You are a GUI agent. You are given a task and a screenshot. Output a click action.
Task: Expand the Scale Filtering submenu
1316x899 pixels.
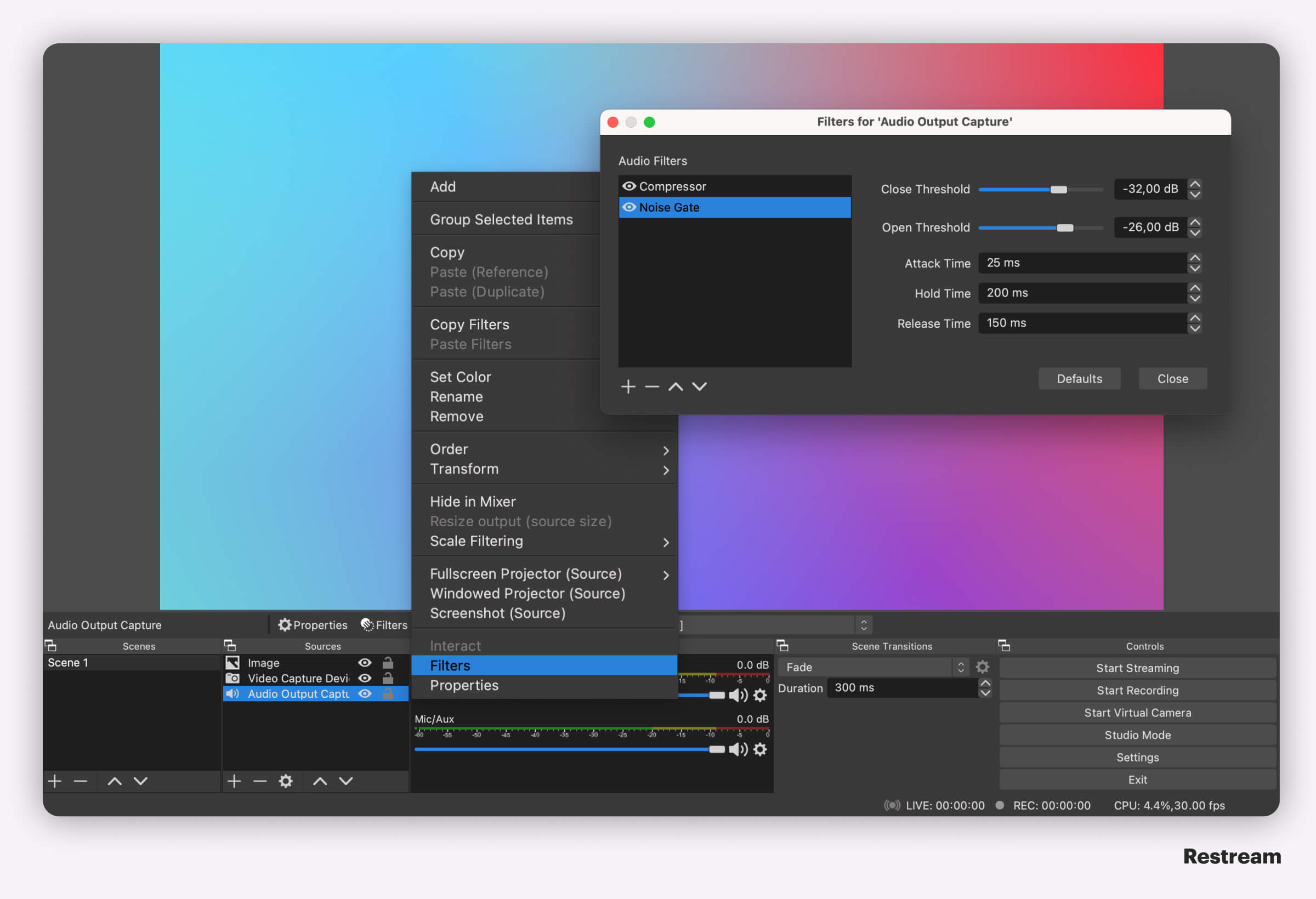click(x=548, y=541)
